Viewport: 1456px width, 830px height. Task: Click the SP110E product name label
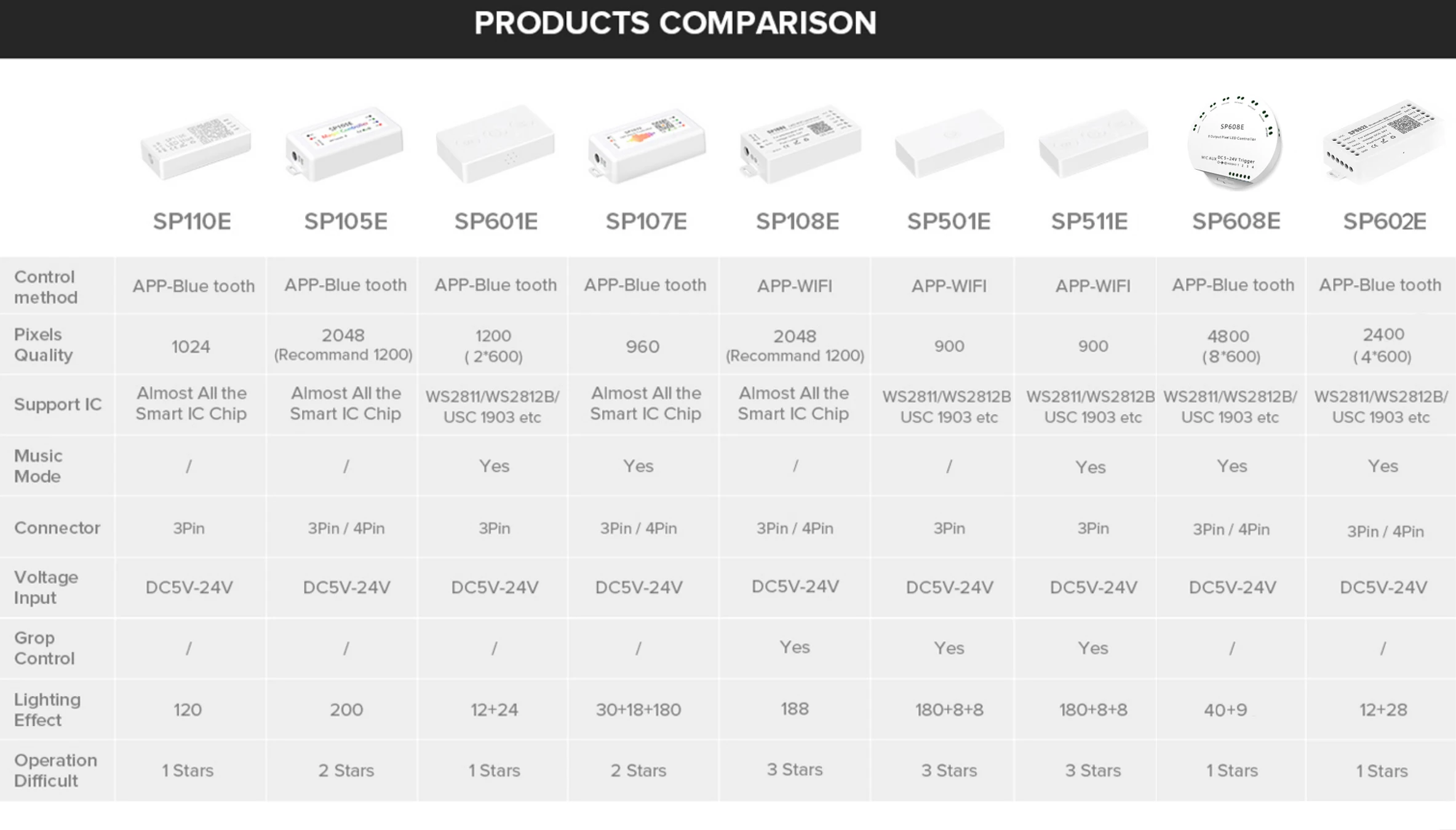pyautogui.click(x=192, y=221)
